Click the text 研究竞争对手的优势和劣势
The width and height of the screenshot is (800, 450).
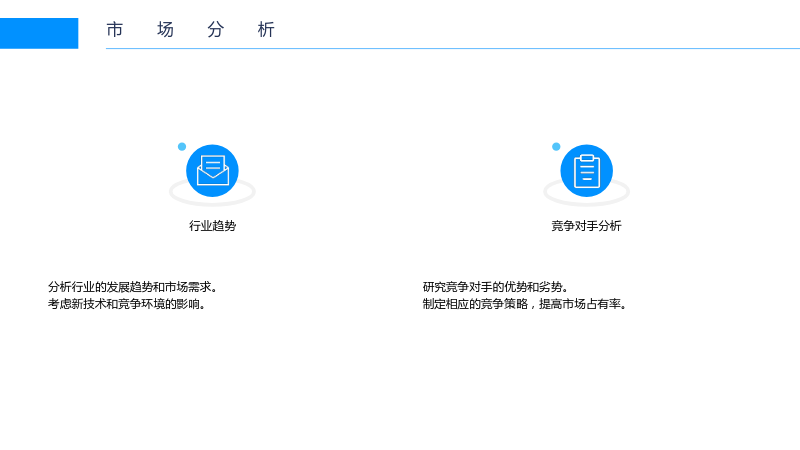[x=492, y=287]
